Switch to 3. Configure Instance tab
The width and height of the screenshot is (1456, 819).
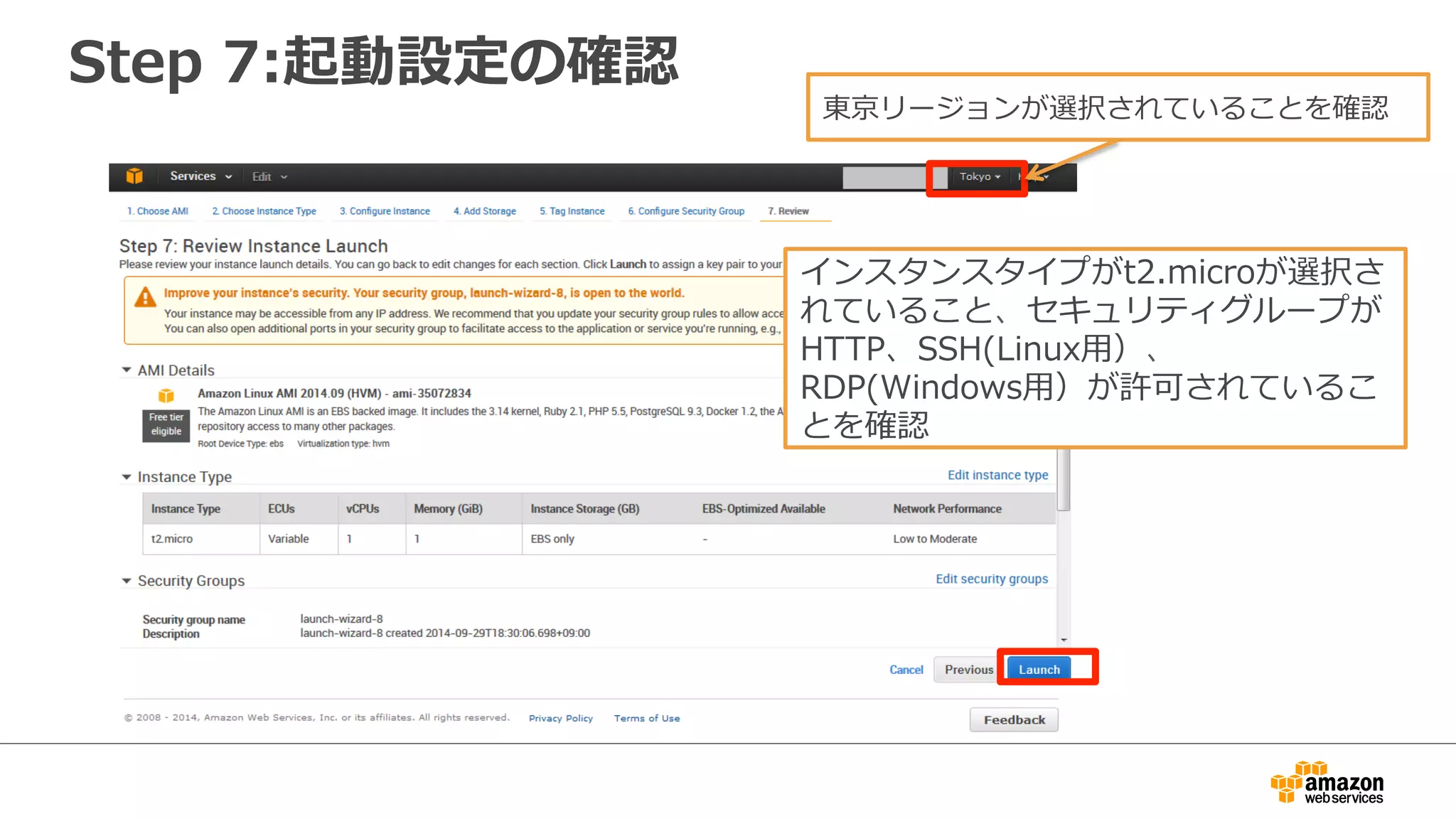click(385, 211)
